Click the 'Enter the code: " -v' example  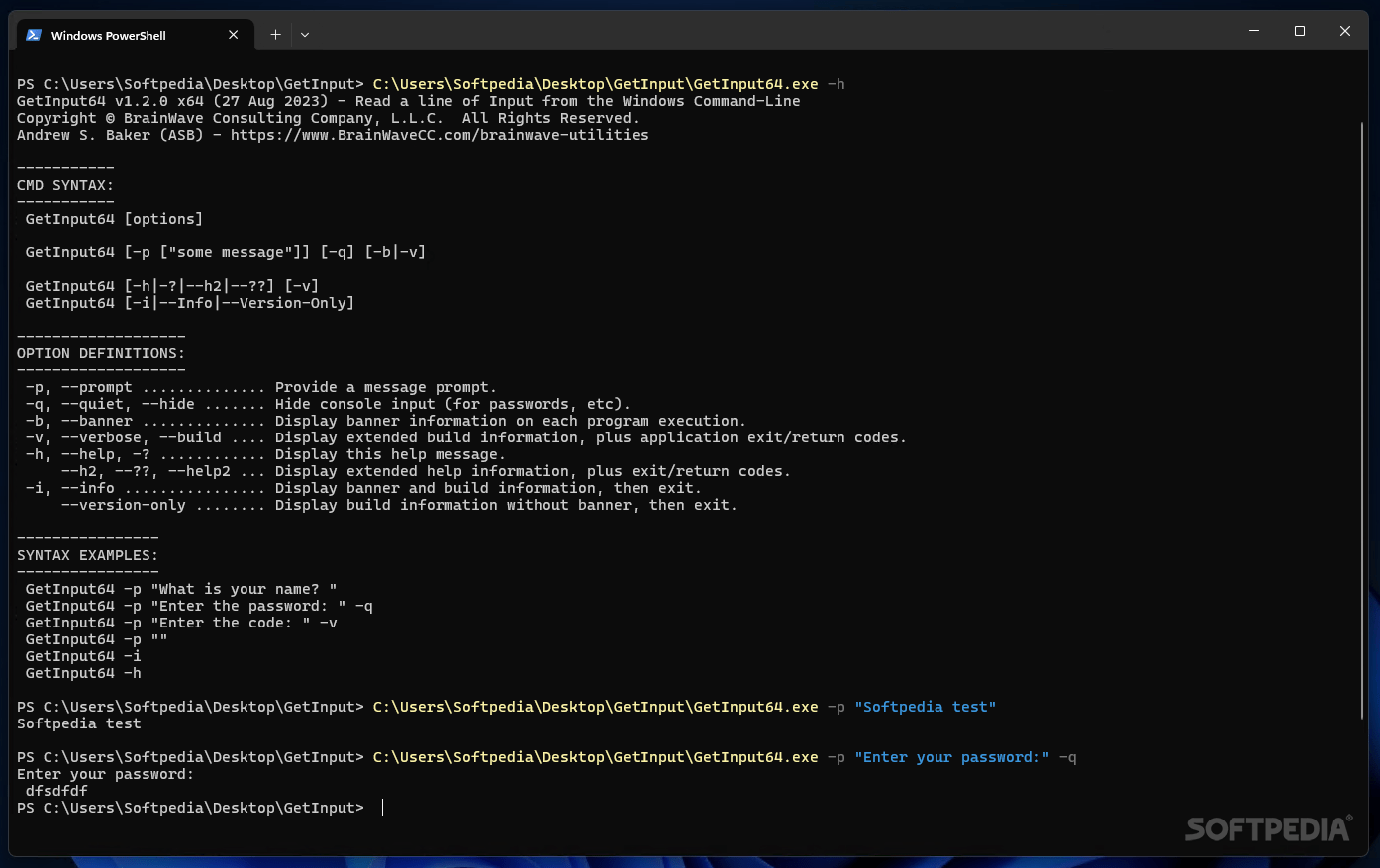(x=181, y=623)
